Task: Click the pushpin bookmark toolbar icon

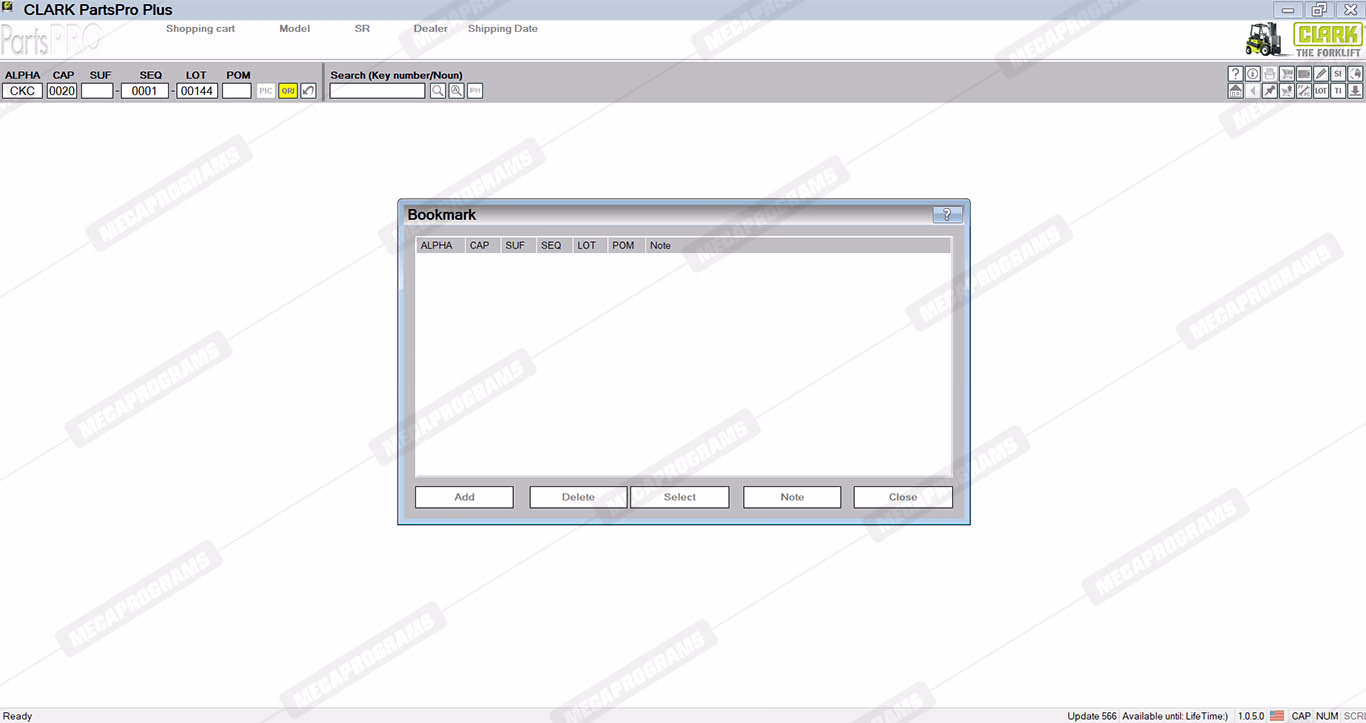Action: pos(1269,91)
